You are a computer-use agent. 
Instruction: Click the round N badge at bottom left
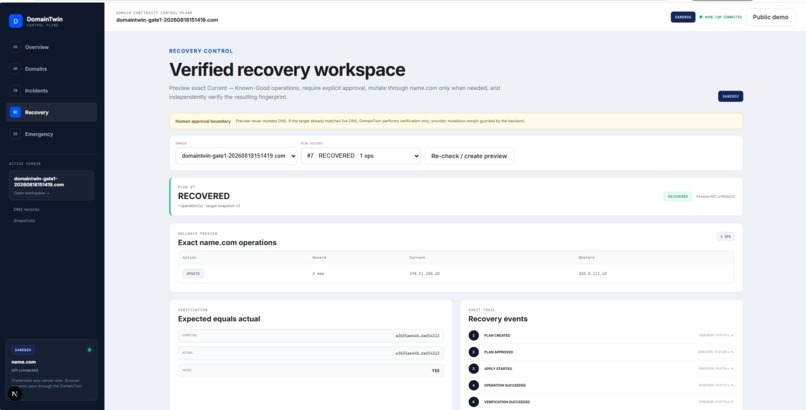14,394
